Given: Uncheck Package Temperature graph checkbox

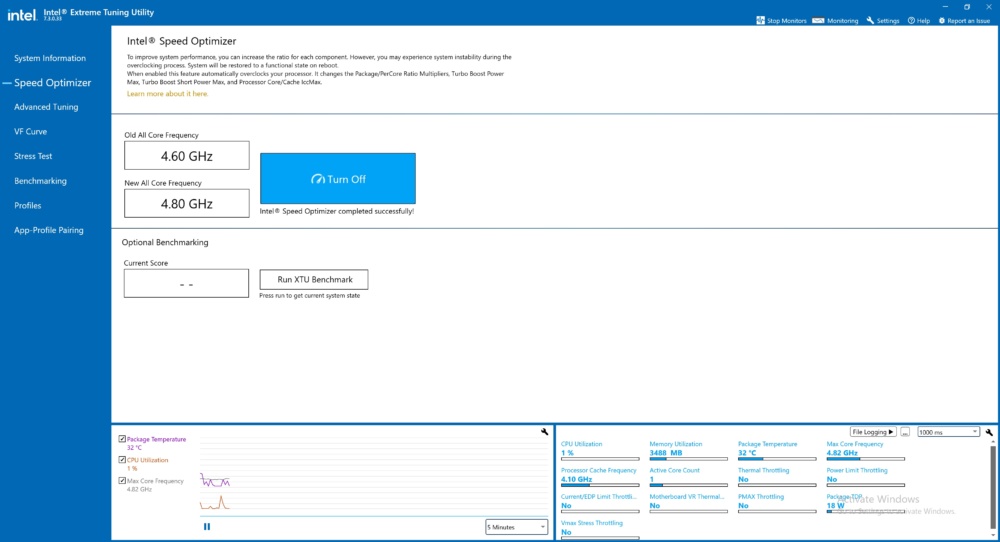Looking at the screenshot, I should coord(122,439).
